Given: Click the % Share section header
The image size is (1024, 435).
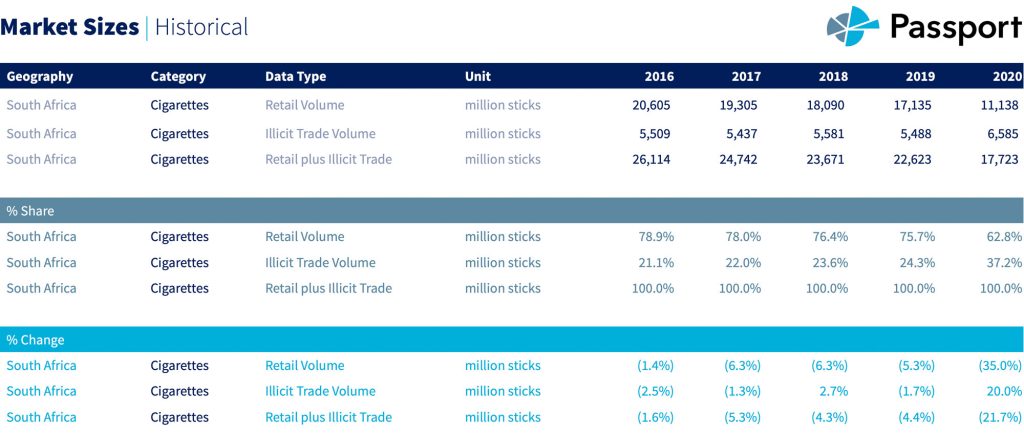Looking at the screenshot, I should (x=30, y=211).
